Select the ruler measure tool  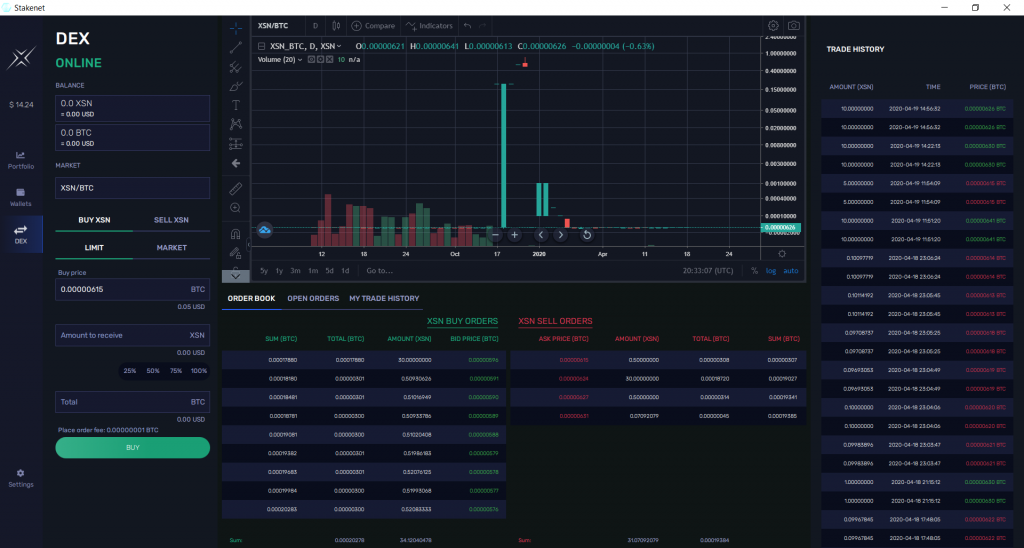236,189
